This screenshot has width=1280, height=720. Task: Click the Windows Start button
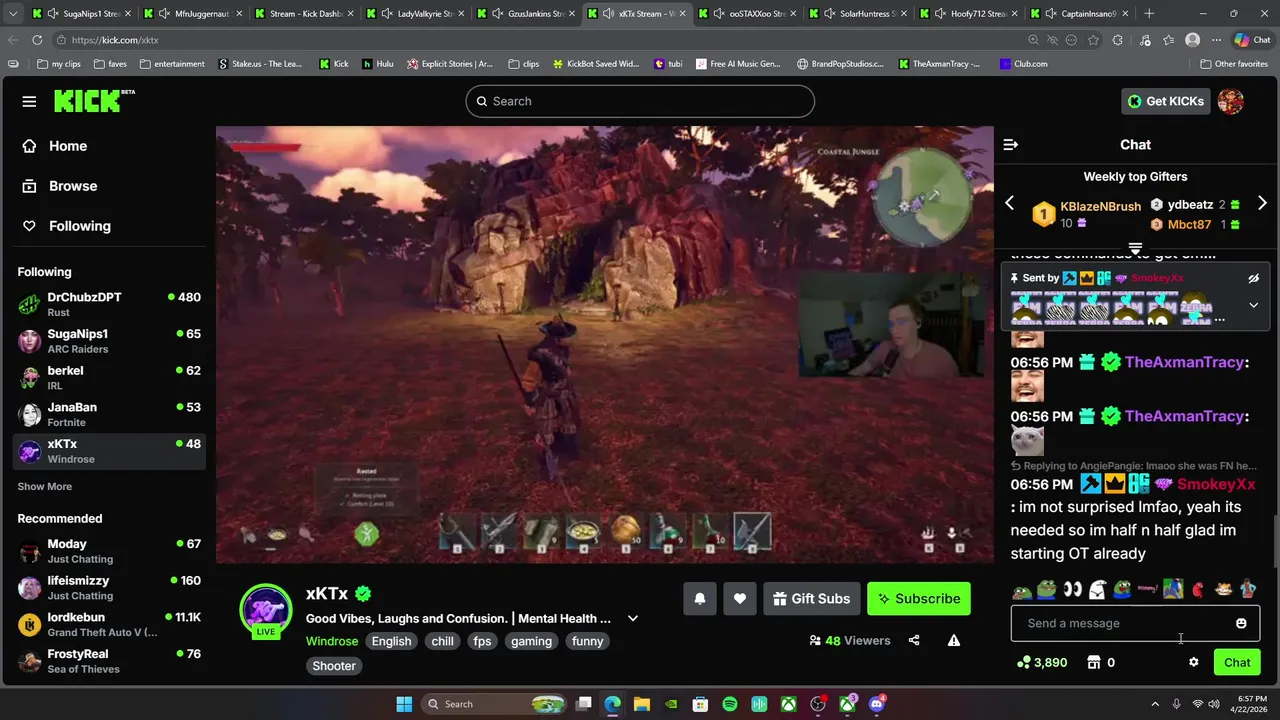pyautogui.click(x=403, y=704)
